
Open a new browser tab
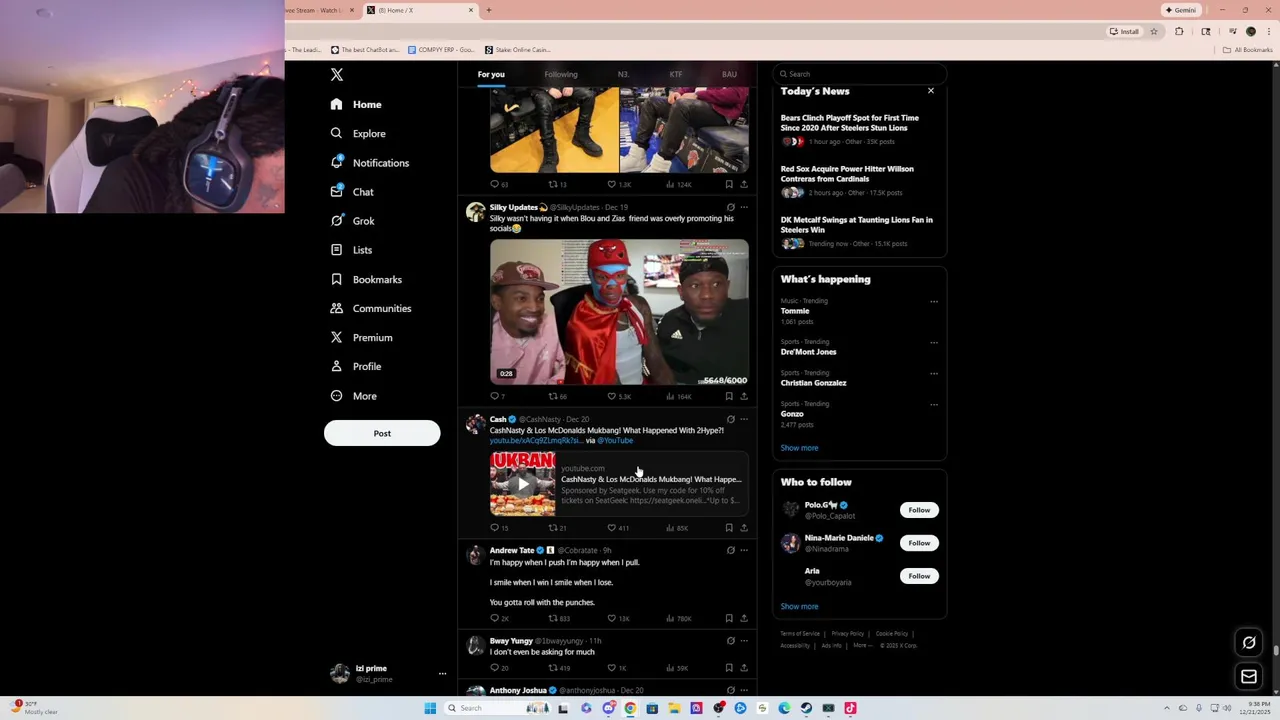click(489, 10)
